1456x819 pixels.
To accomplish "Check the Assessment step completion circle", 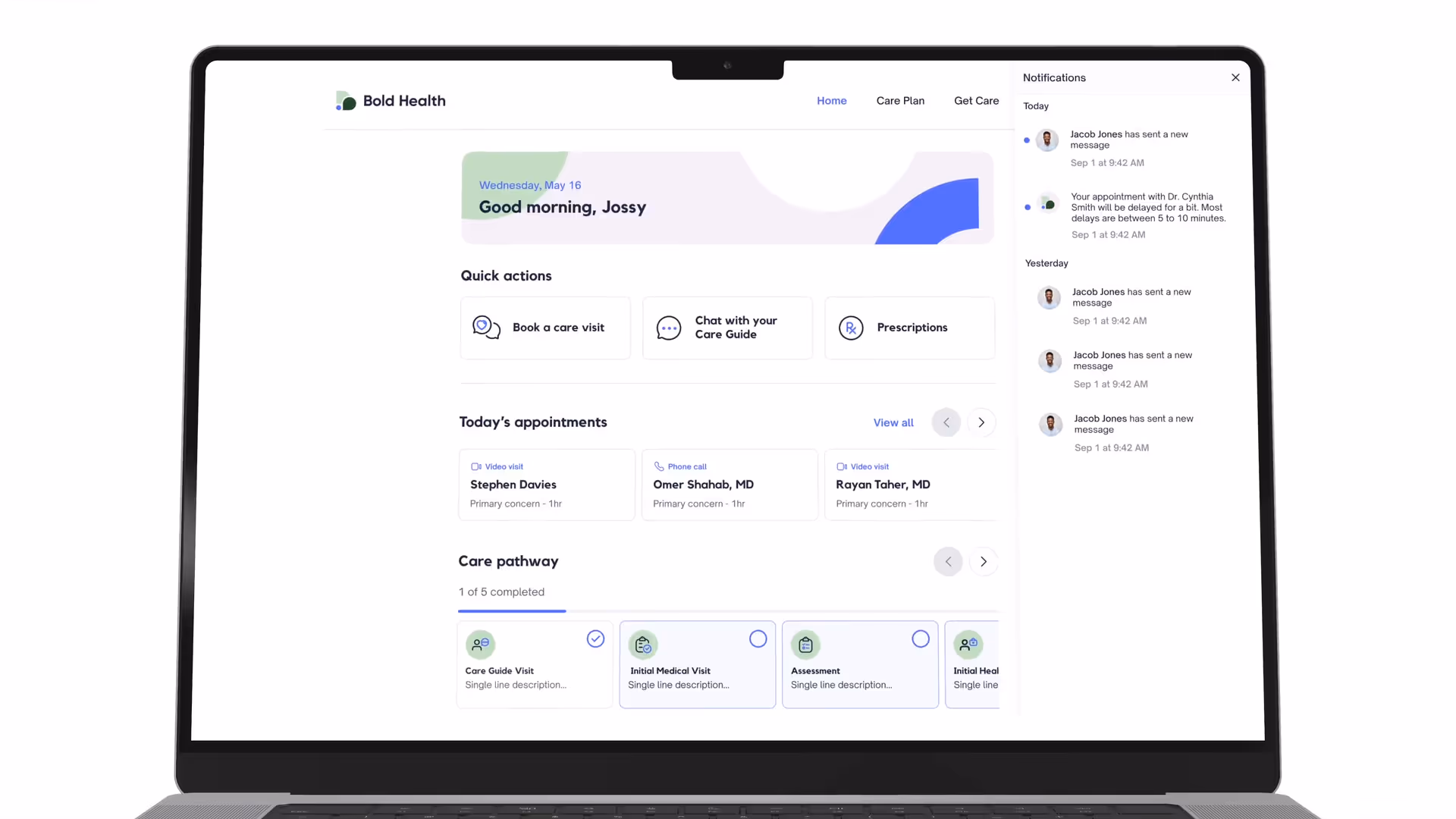I will [921, 639].
